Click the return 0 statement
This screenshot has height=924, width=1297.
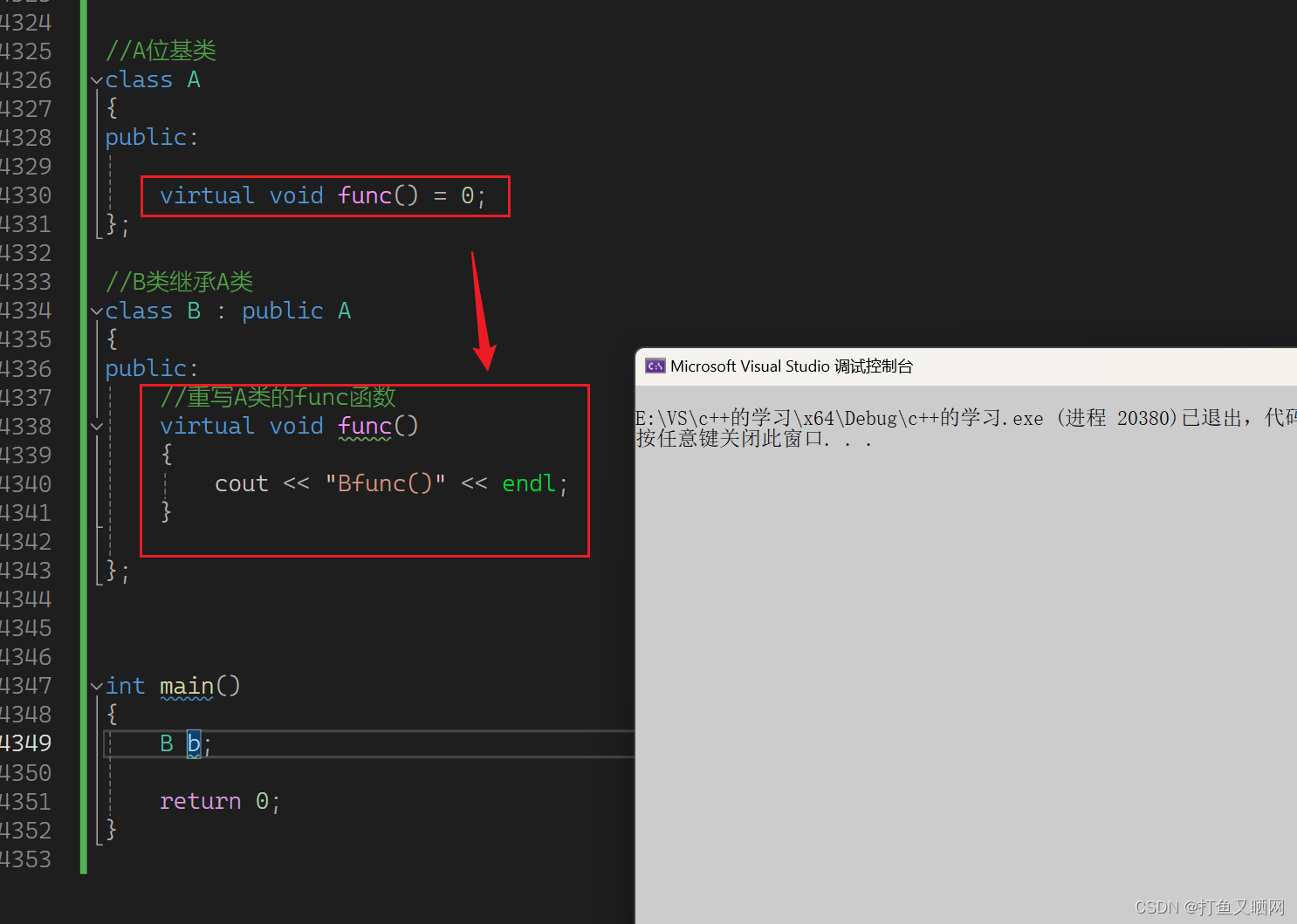coord(219,801)
